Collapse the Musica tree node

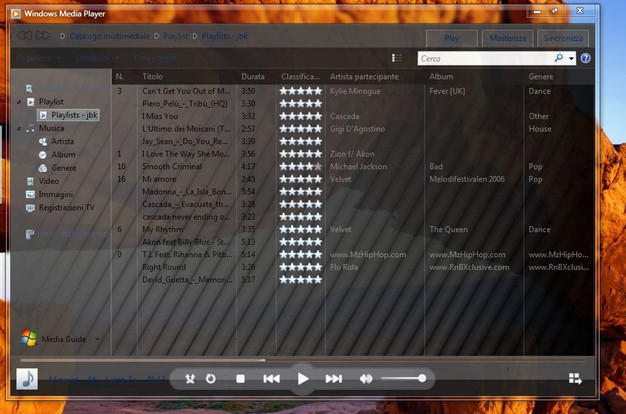click(19, 129)
